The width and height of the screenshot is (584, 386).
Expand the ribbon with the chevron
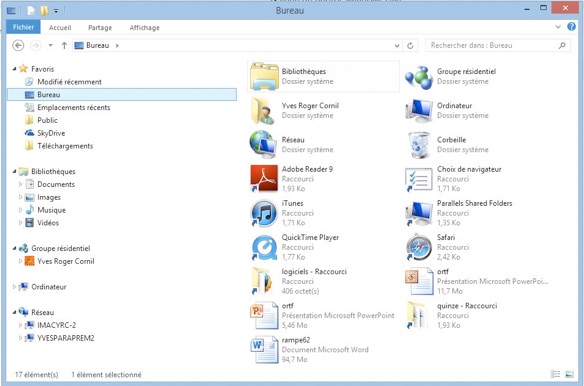pyautogui.click(x=558, y=27)
